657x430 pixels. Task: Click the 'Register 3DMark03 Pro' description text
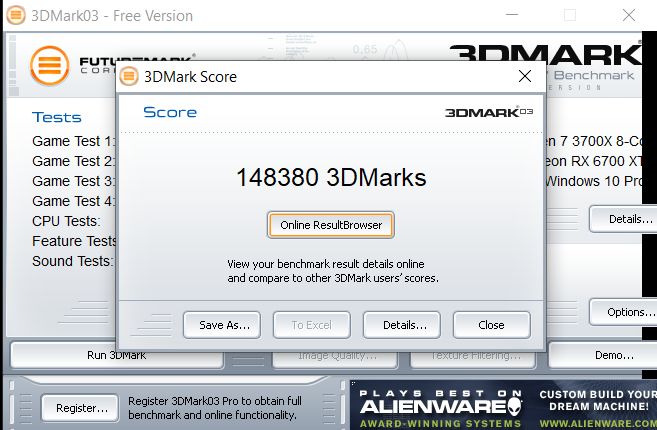(215, 408)
